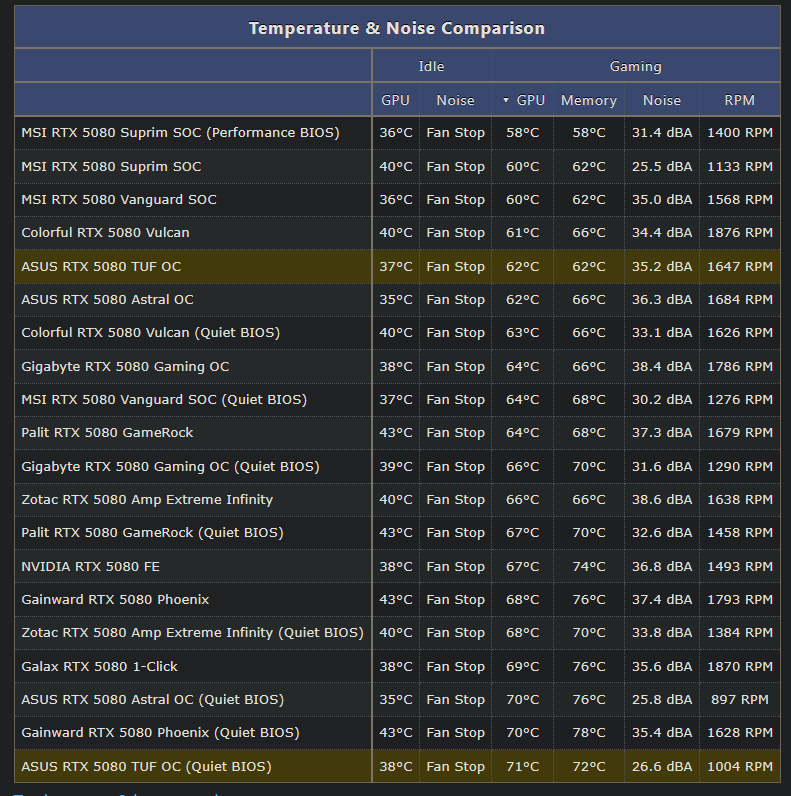Screen dimensions: 791x796
Task: Select MSI RTX 5080 Vanguard SOC (Quiet BIOS)
Action: pos(164,400)
